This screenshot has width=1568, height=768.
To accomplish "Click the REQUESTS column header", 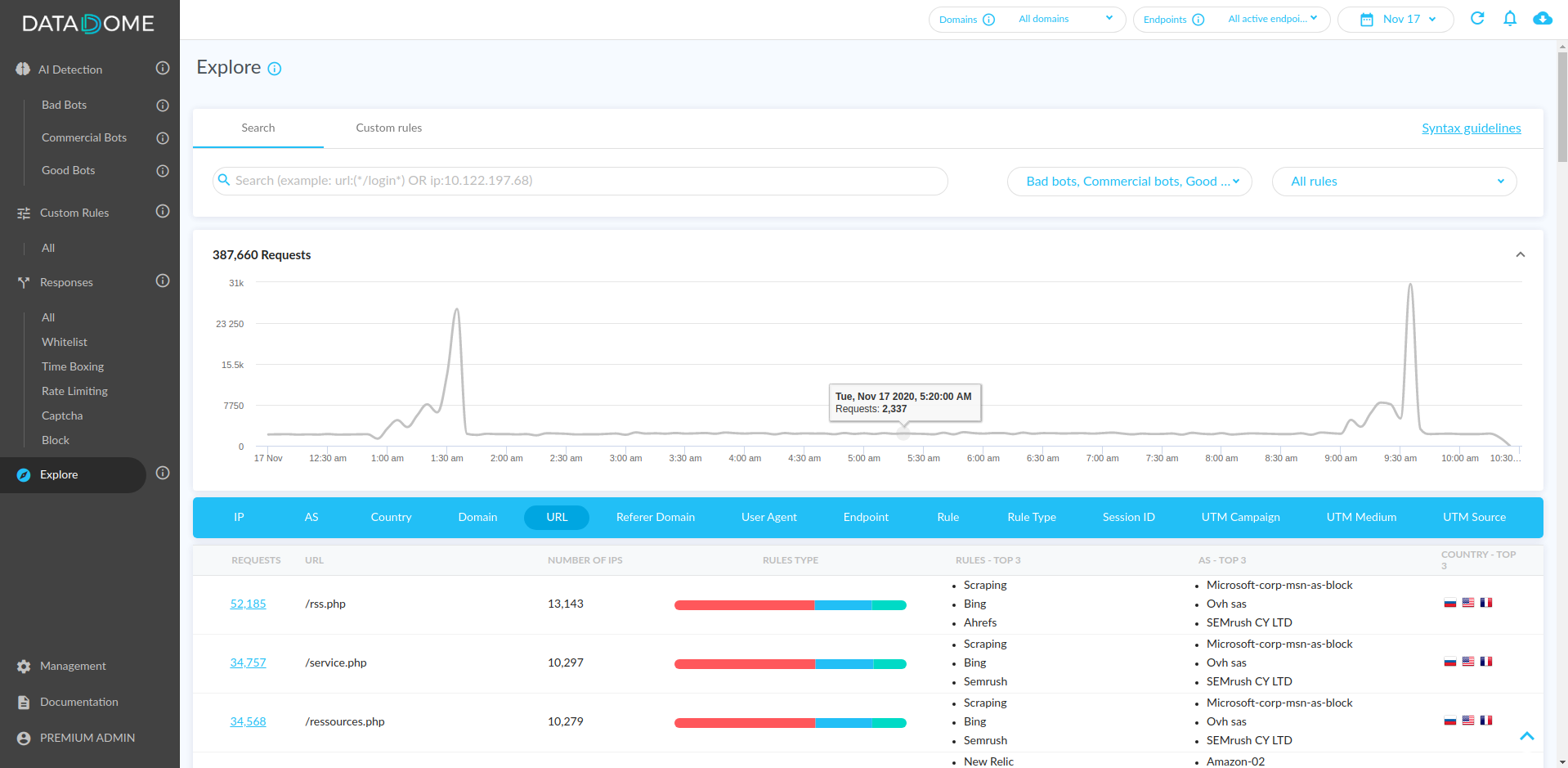I will coord(256,561).
